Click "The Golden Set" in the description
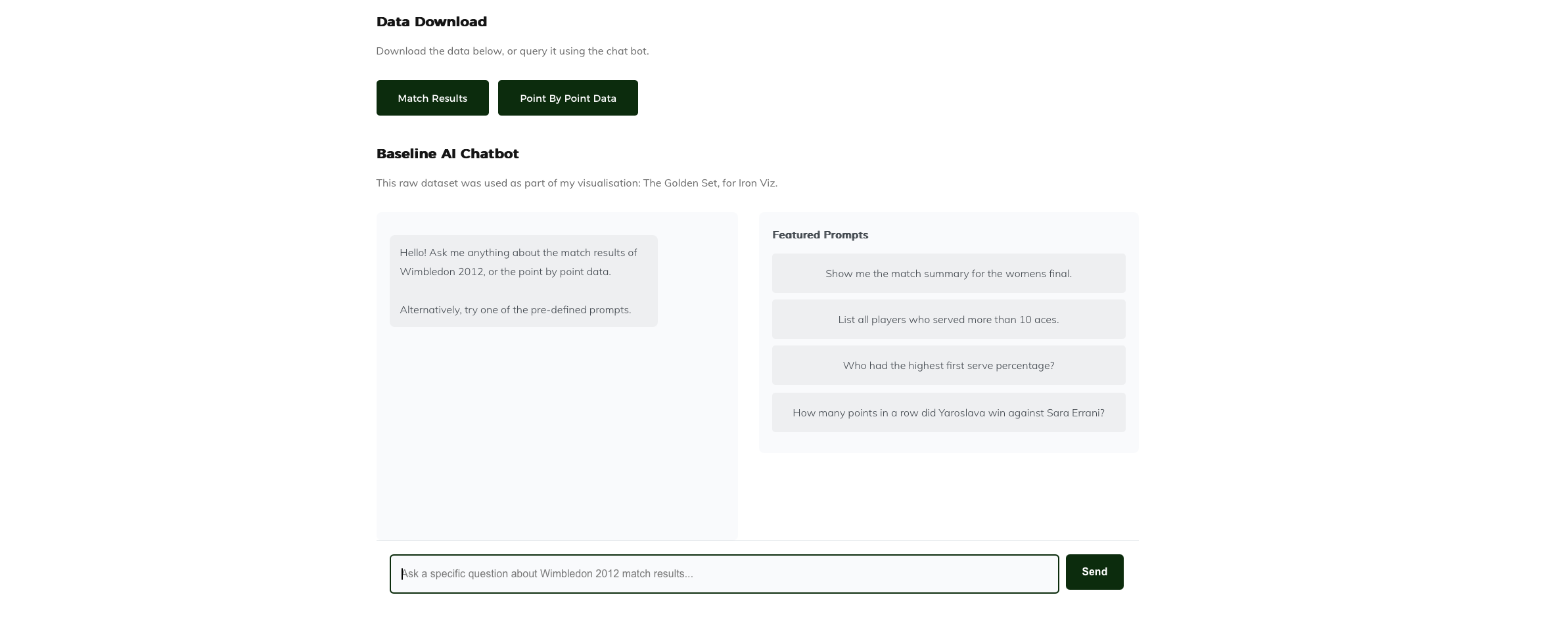 click(x=680, y=183)
